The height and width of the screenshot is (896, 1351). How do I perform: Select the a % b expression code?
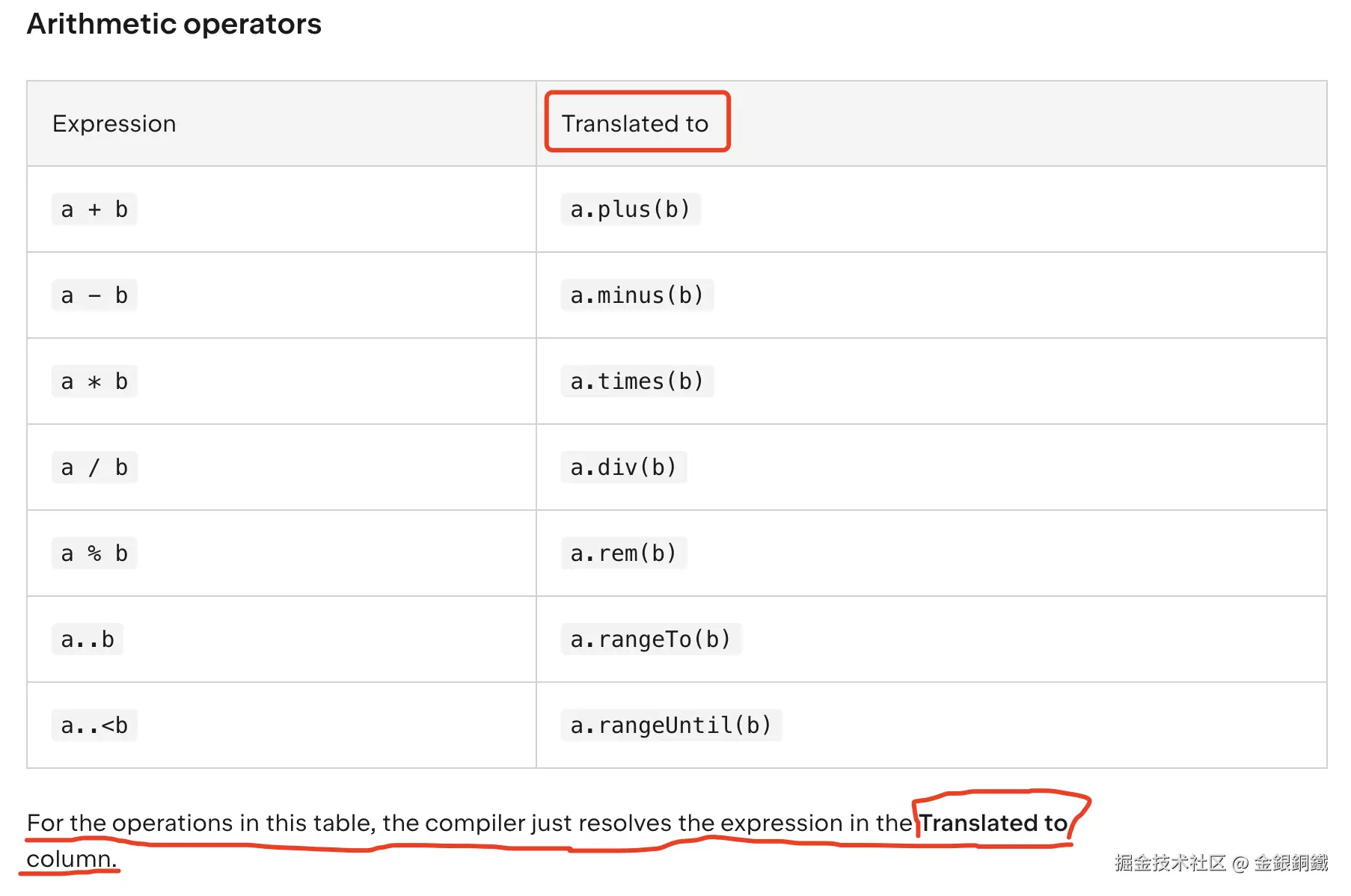(x=94, y=553)
